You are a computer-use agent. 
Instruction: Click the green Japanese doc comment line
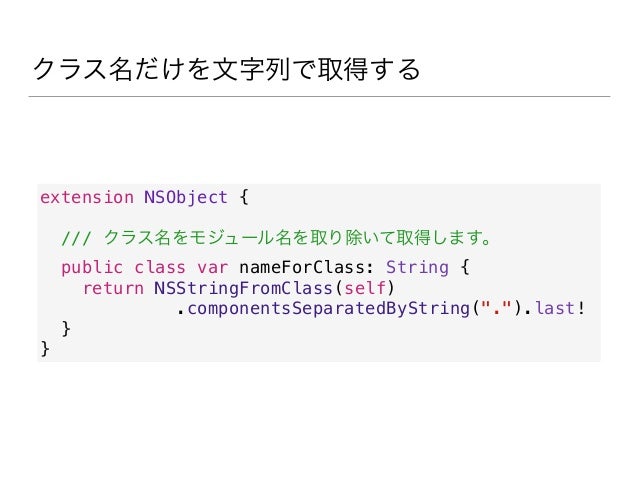click(x=276, y=238)
